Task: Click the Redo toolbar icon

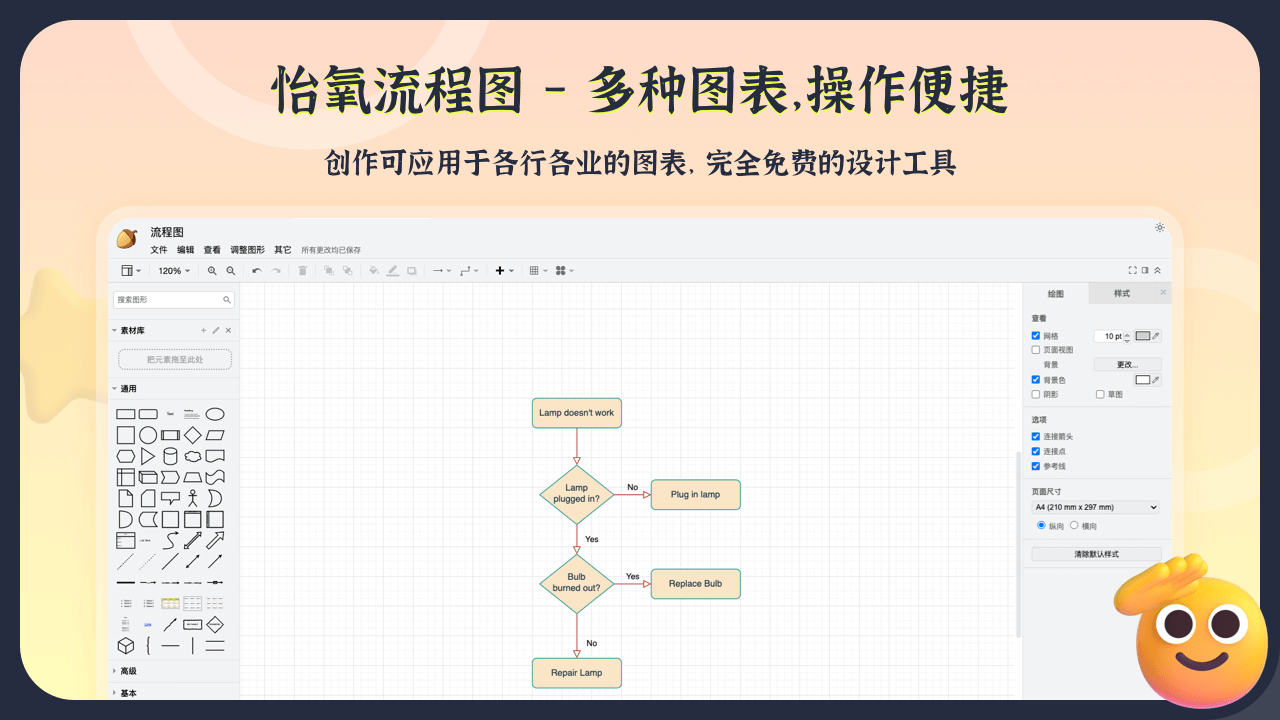Action: tap(276, 270)
